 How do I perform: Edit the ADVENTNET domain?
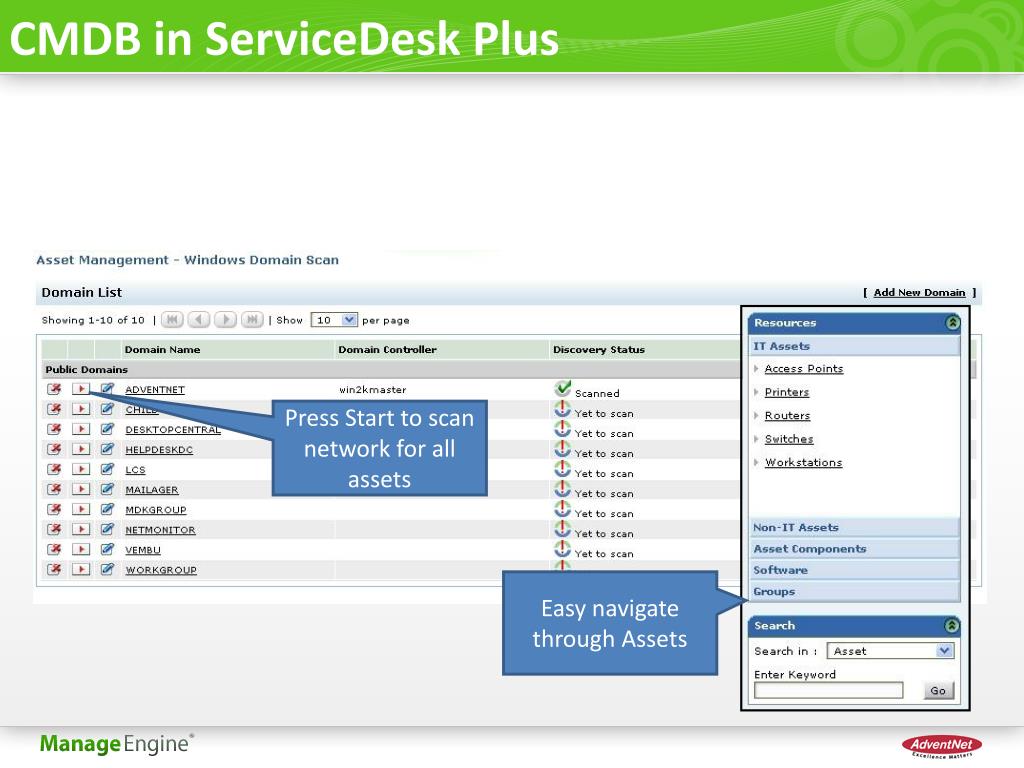107,389
